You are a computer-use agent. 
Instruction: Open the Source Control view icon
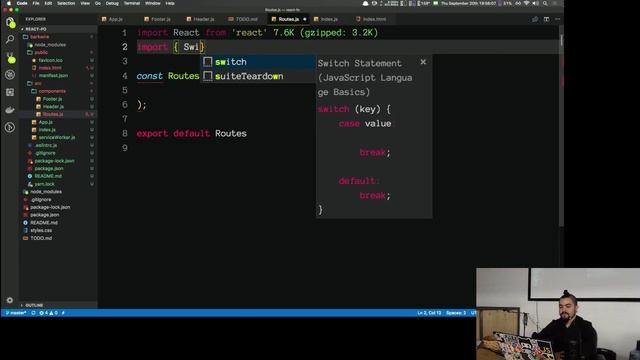(x=10, y=57)
